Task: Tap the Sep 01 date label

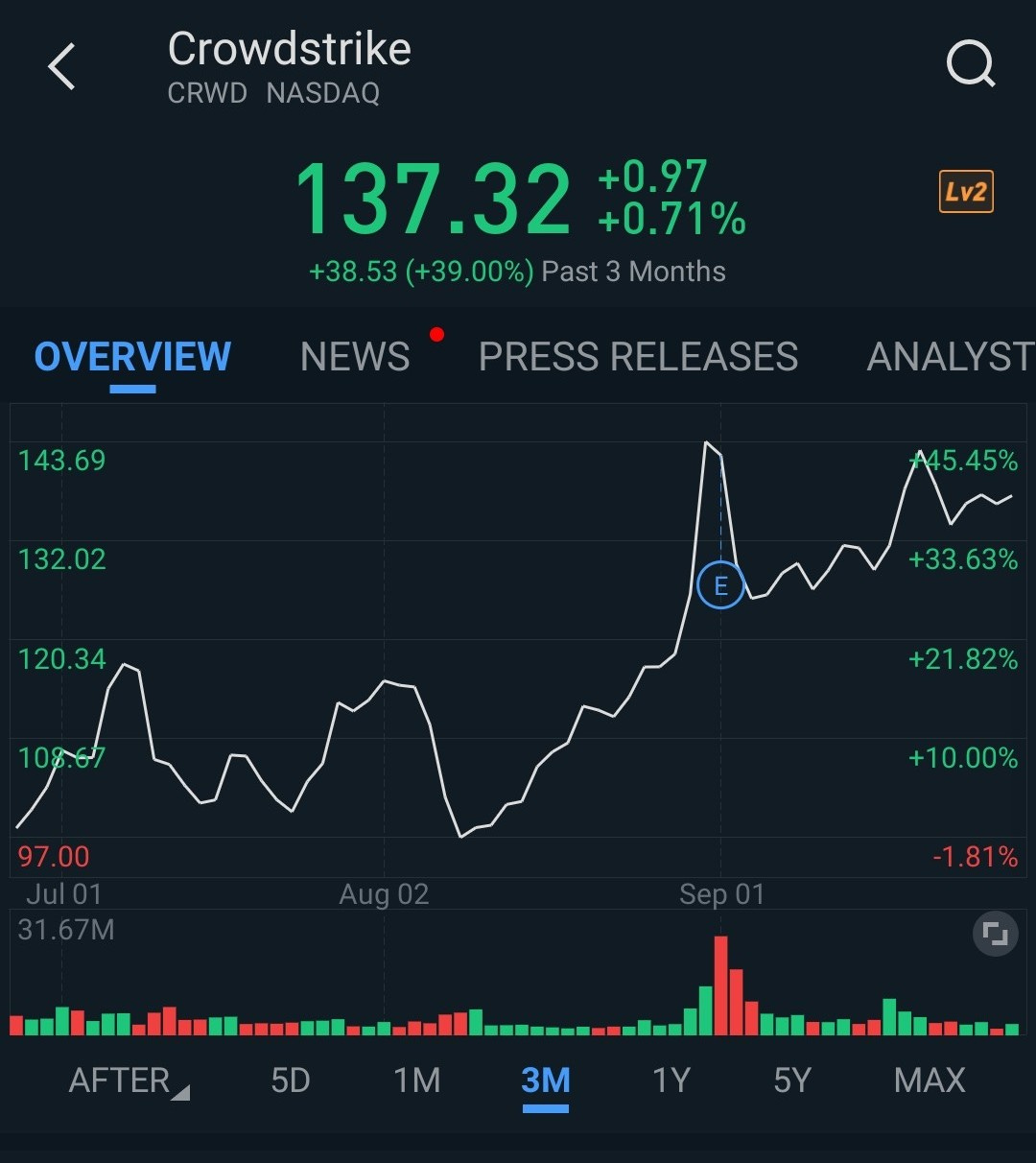Action: (x=721, y=894)
